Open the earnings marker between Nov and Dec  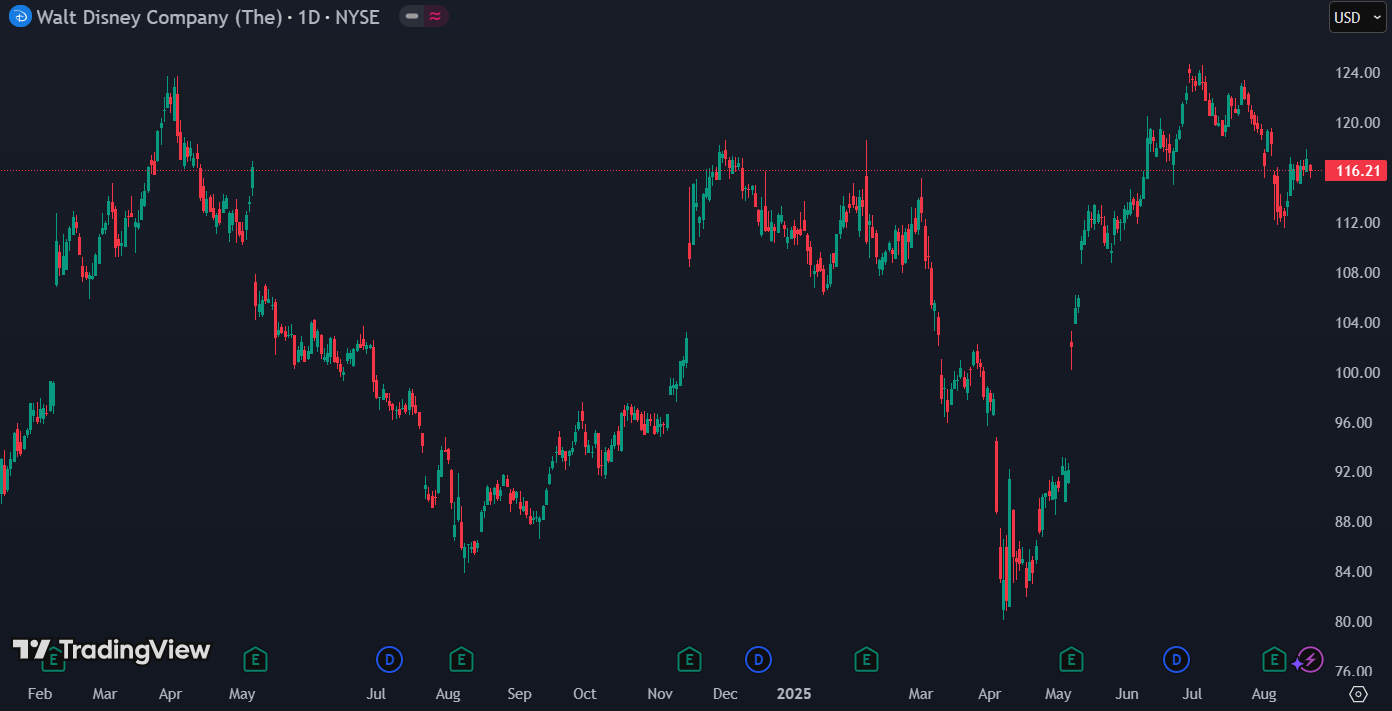tap(689, 659)
